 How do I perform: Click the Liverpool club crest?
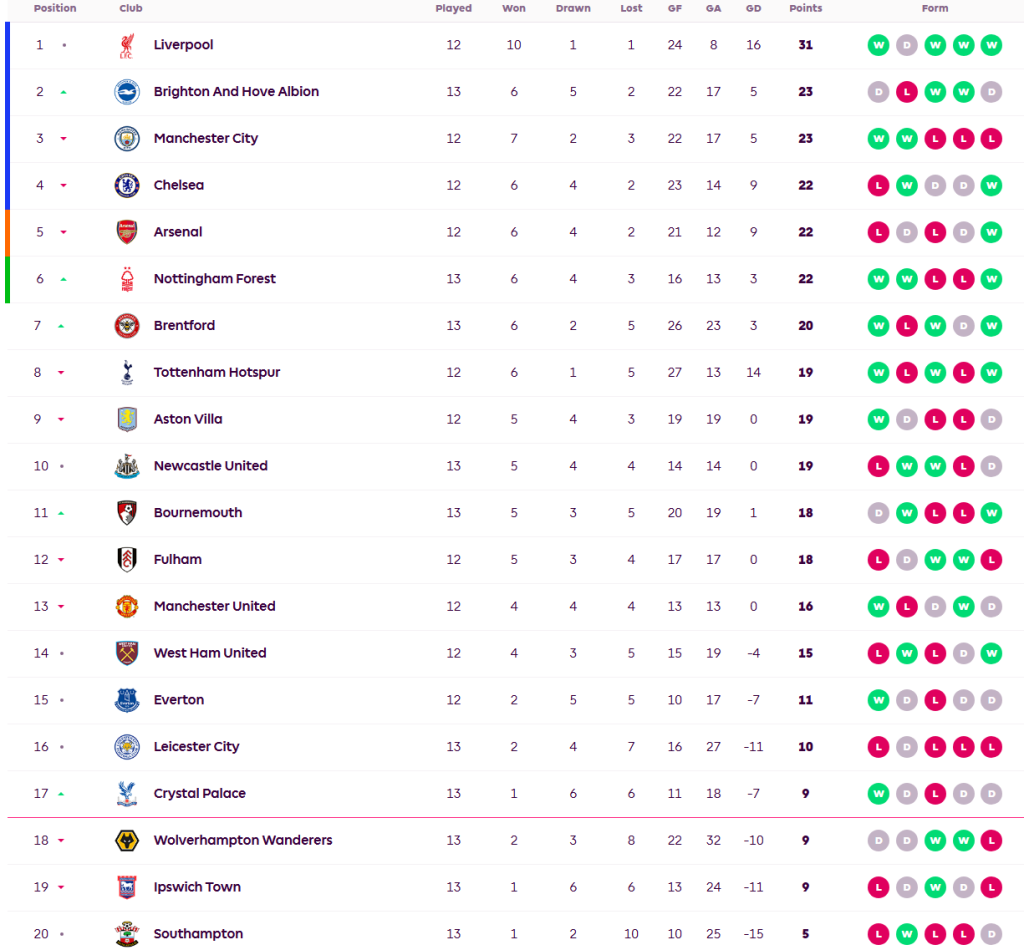click(x=126, y=45)
